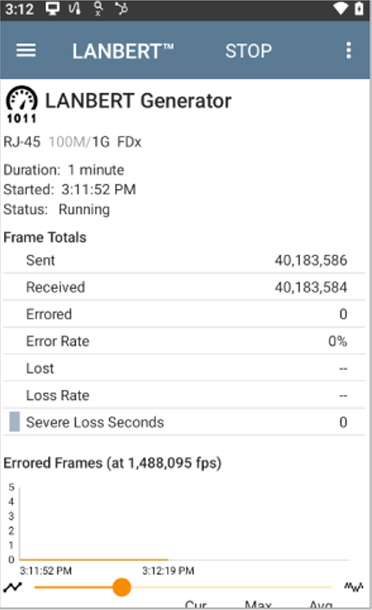Select the Severe Loss Seconds row
The height and width of the screenshot is (610, 372).
(x=184, y=422)
